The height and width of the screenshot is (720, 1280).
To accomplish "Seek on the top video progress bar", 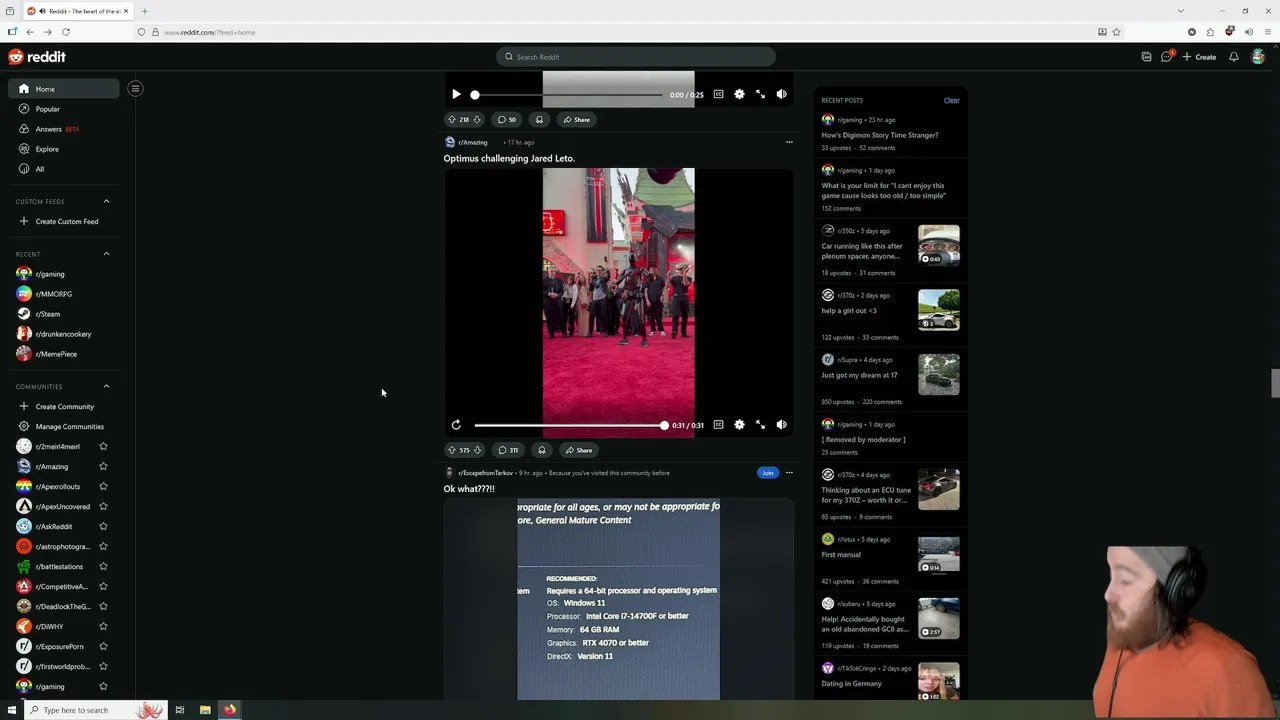I will (x=568, y=95).
